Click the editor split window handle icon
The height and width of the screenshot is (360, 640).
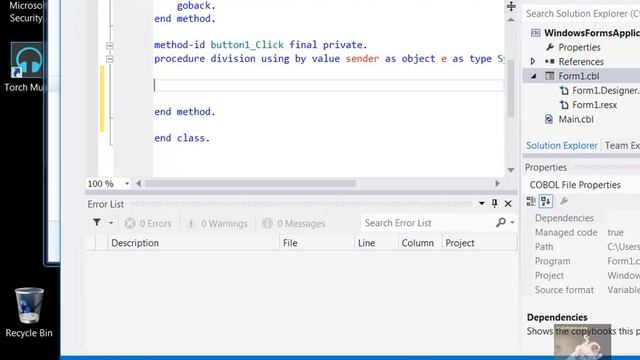pos(511,6)
